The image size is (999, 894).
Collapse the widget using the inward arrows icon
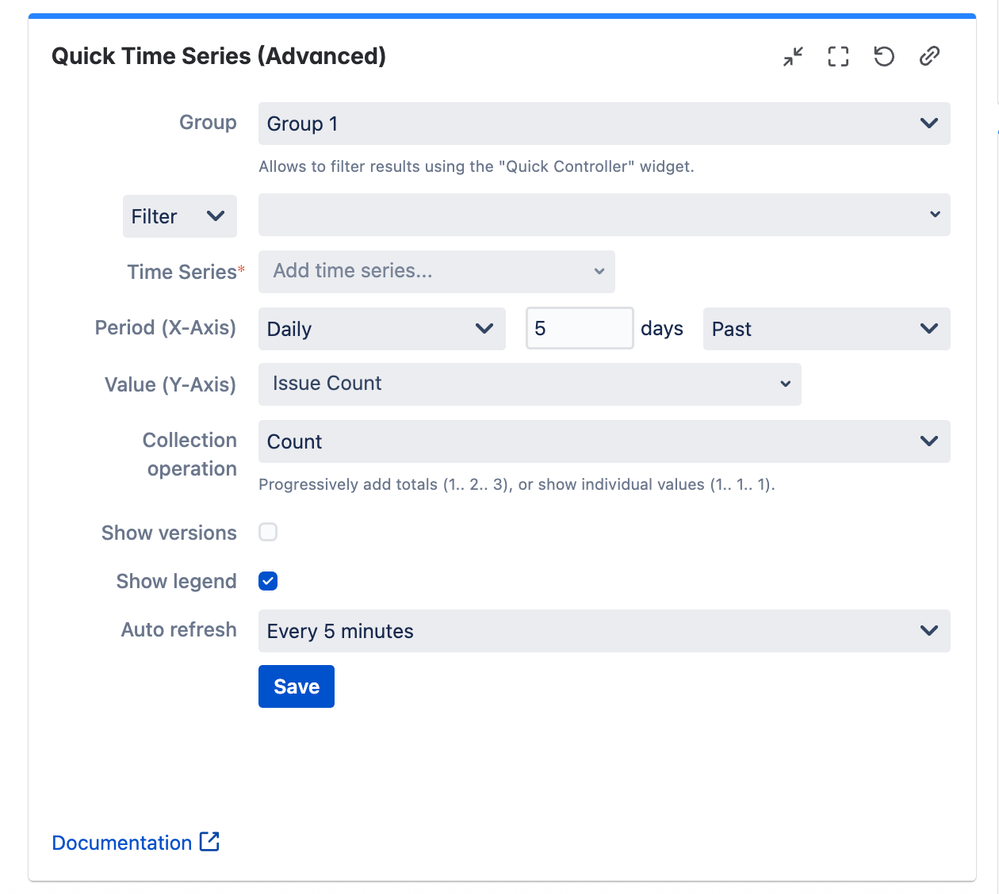click(x=792, y=56)
